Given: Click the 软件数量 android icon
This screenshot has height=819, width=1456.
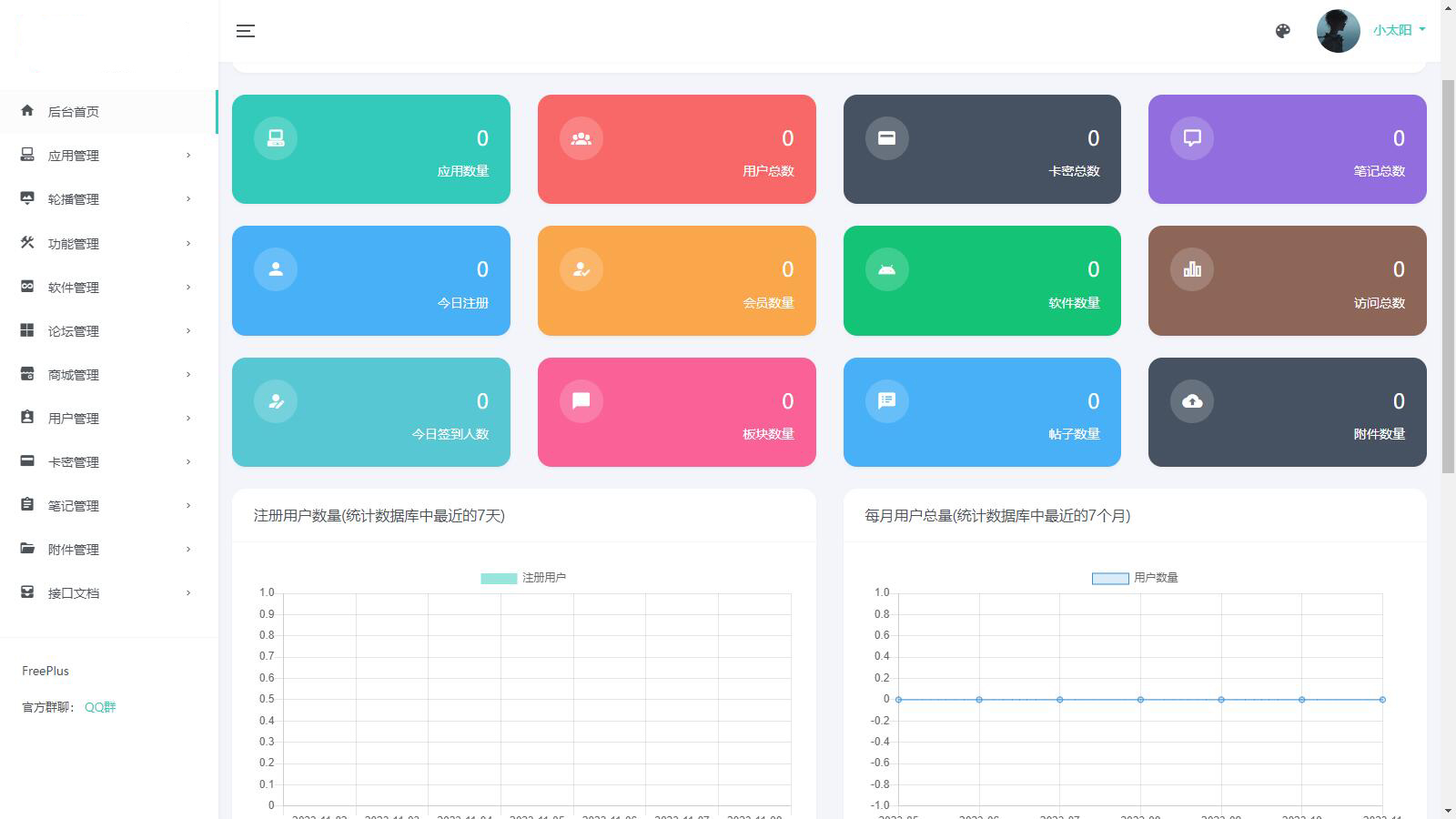Looking at the screenshot, I should 886,269.
